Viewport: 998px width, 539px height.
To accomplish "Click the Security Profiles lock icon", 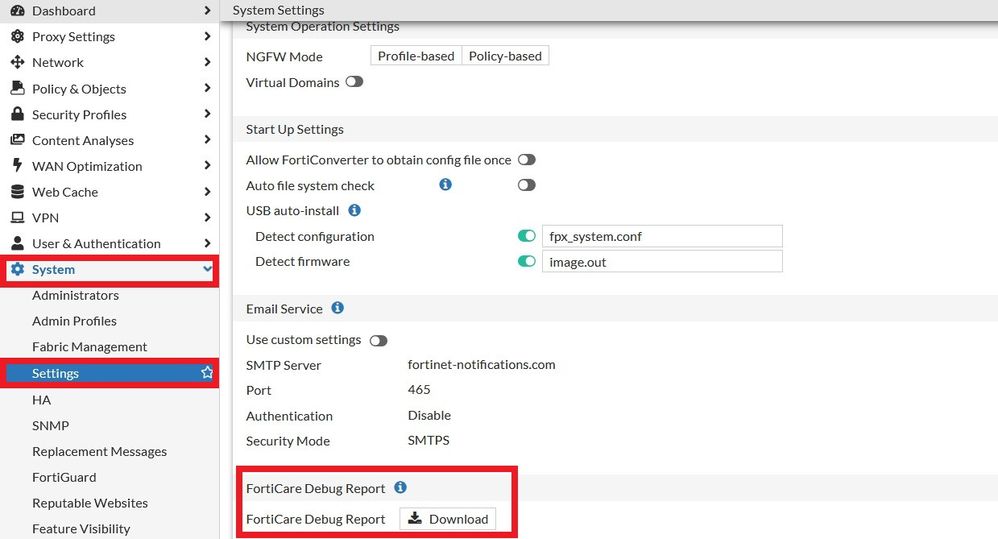I will pos(17,114).
